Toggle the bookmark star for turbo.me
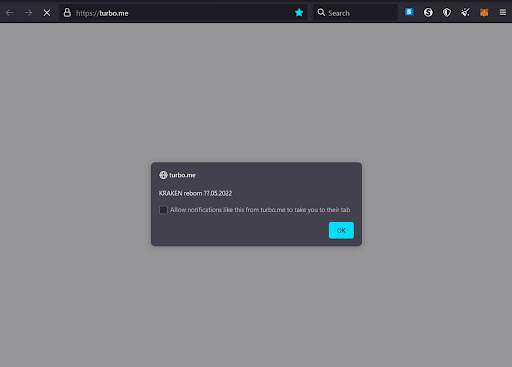The image size is (512, 367). (x=299, y=13)
